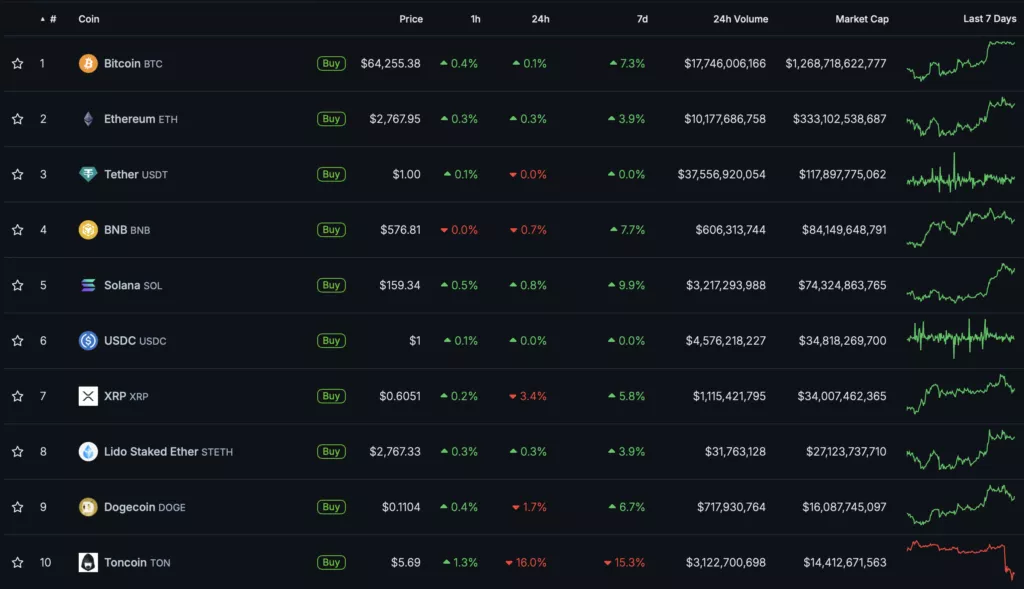Image resolution: width=1024 pixels, height=589 pixels.
Task: Toggle favorite star for Solana
Action: 17,286
